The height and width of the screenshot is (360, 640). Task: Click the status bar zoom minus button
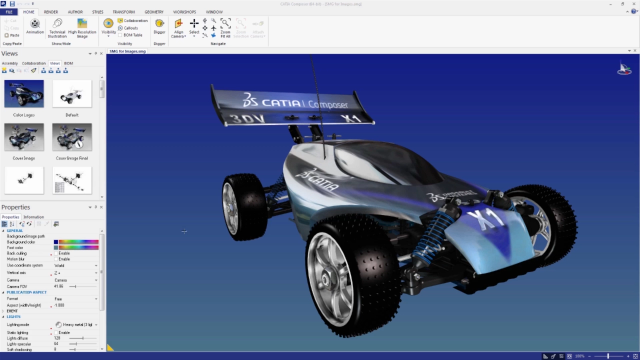(x=589, y=356)
